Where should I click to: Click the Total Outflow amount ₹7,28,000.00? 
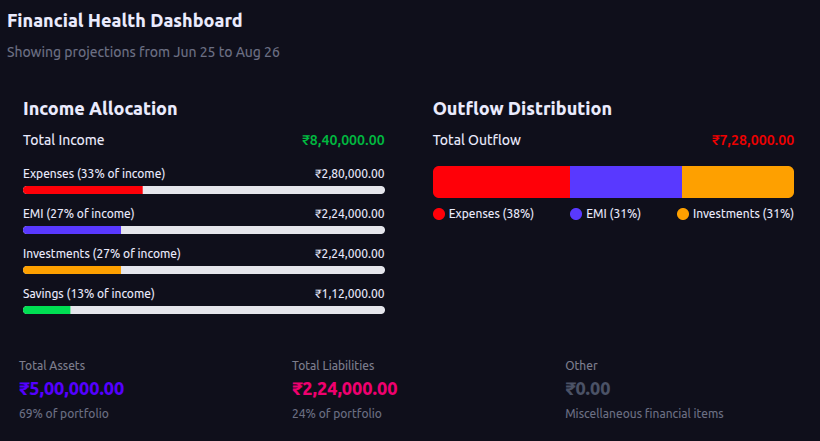pyautogui.click(x=753, y=141)
